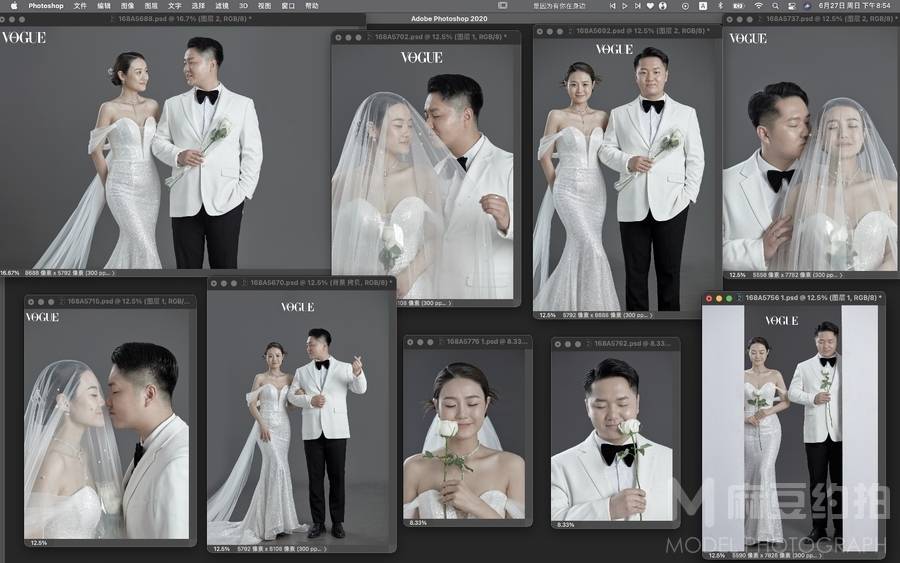Click the 12.5% zoom field in 168A5737.psd
900x563 pixels.
[x=738, y=275]
